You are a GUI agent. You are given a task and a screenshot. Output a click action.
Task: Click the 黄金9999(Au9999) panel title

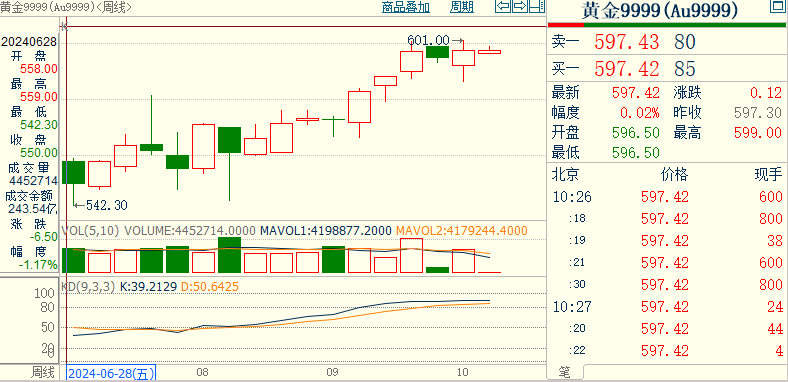tap(659, 11)
